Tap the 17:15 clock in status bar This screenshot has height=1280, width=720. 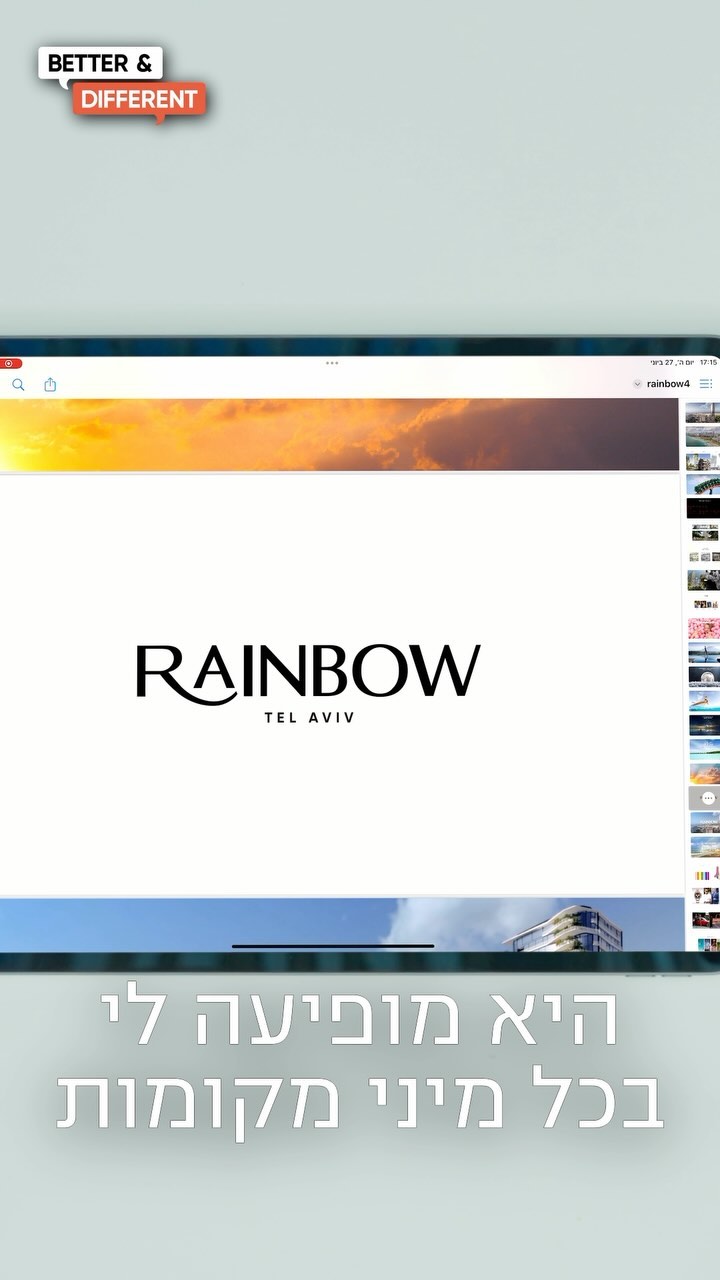pyautogui.click(x=708, y=363)
